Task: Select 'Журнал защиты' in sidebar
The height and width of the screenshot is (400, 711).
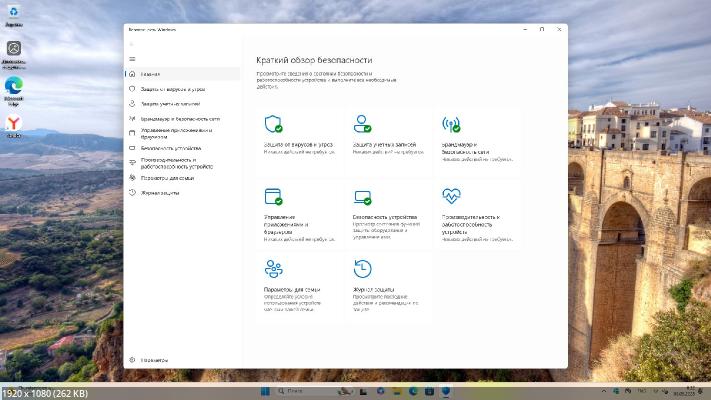Action: [160, 192]
